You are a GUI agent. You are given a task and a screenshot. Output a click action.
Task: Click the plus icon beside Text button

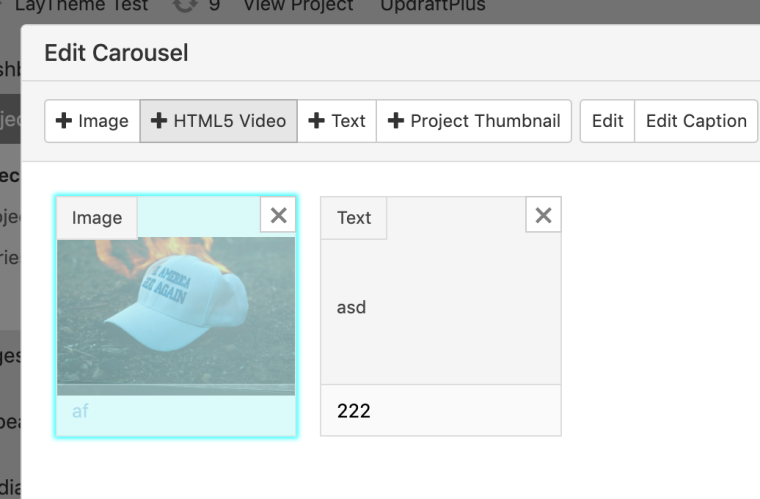(317, 121)
